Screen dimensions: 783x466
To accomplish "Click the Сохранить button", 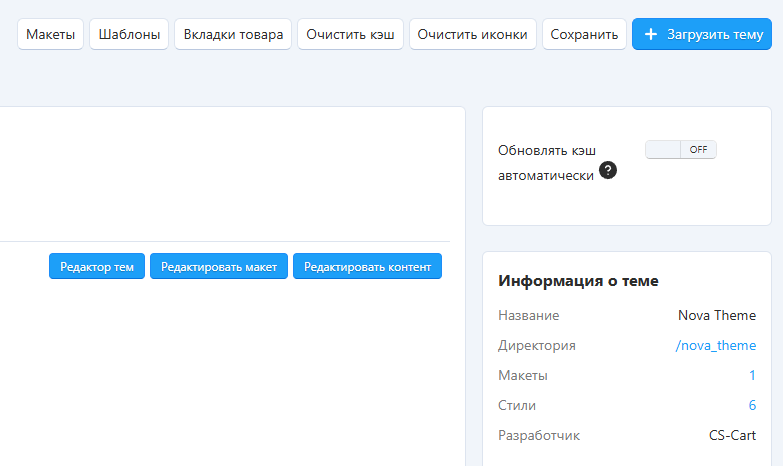I will pyautogui.click(x=584, y=34).
